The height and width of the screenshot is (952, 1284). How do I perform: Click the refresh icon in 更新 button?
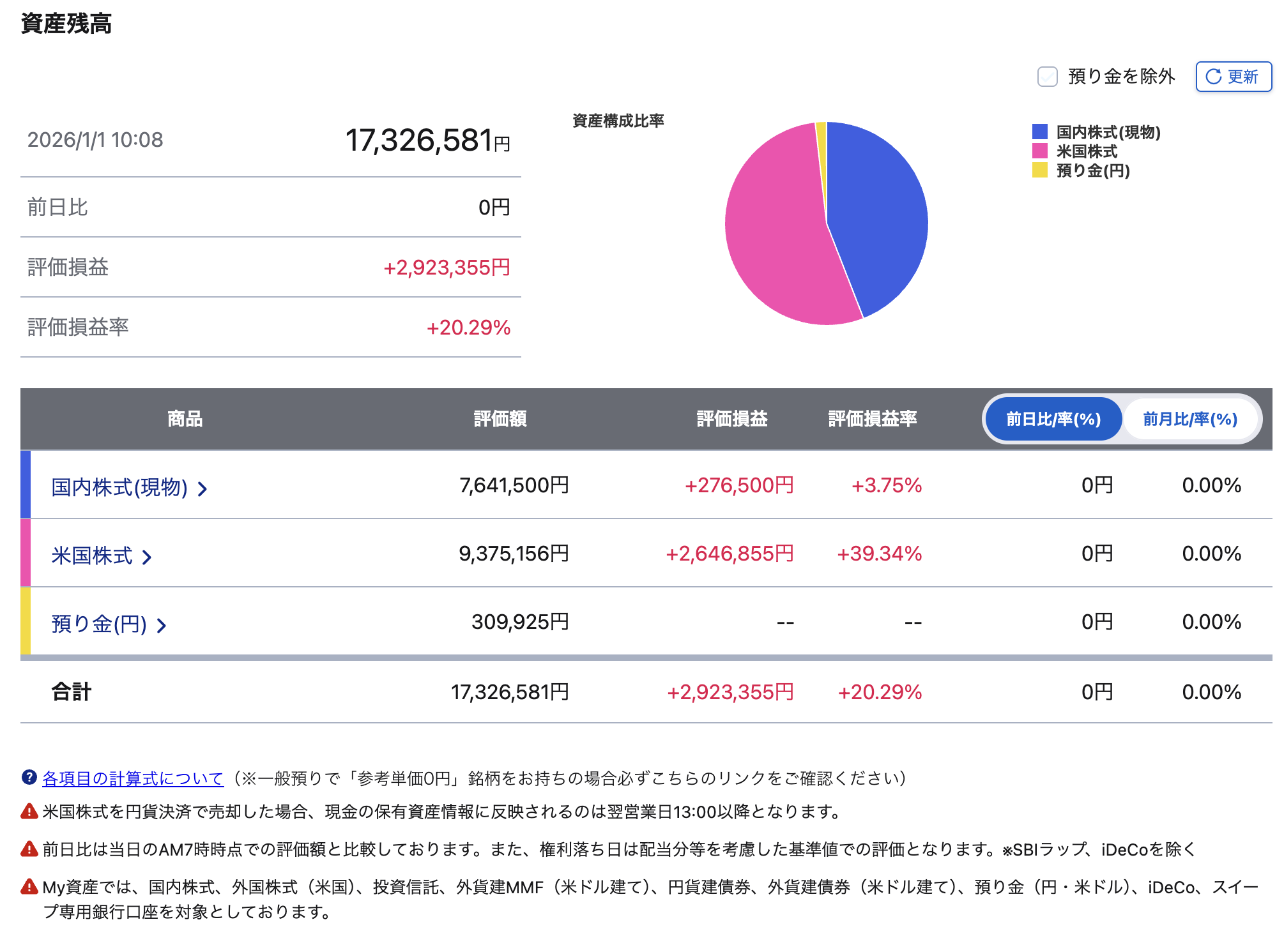[x=1213, y=77]
